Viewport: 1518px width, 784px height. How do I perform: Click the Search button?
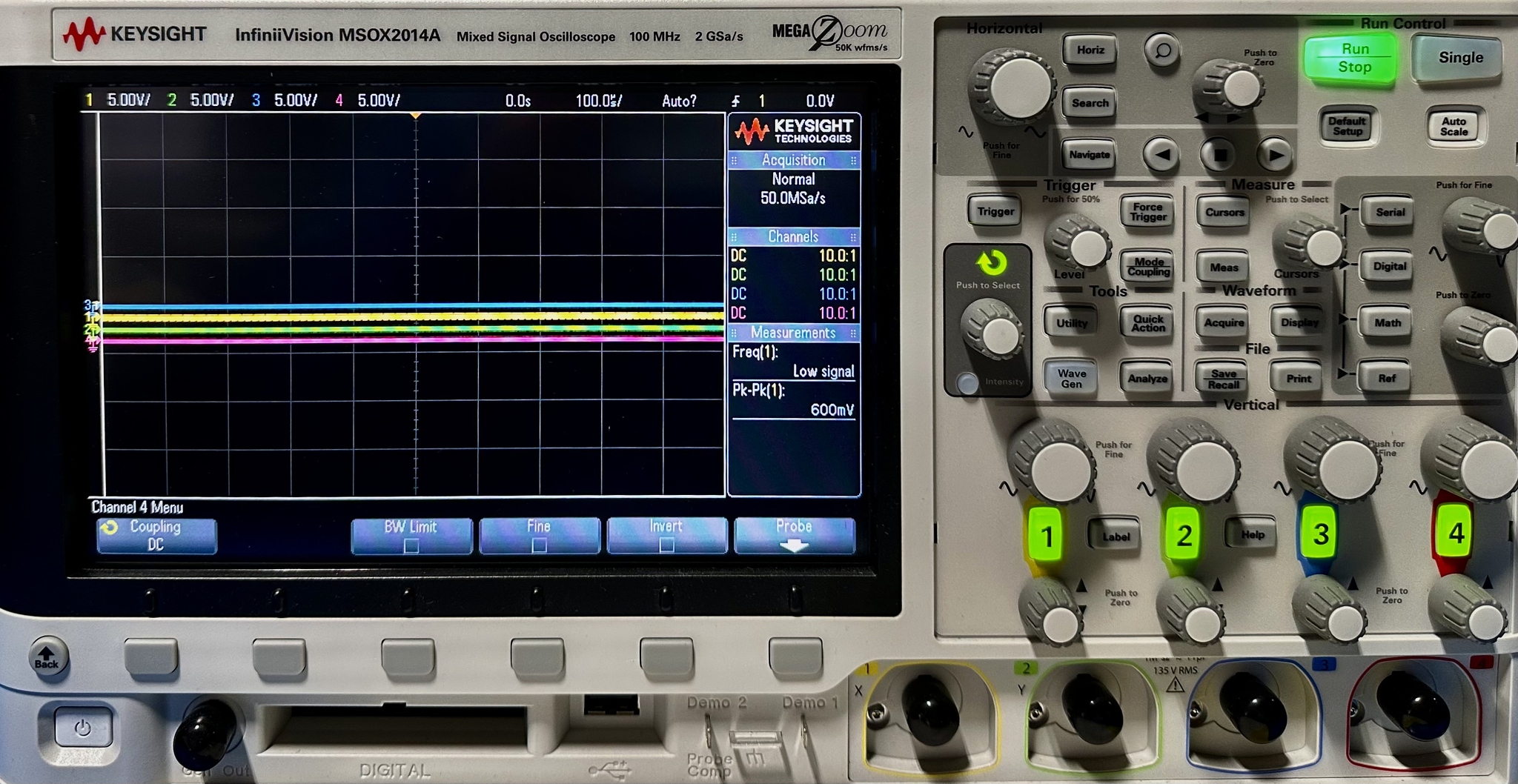pyautogui.click(x=1090, y=103)
